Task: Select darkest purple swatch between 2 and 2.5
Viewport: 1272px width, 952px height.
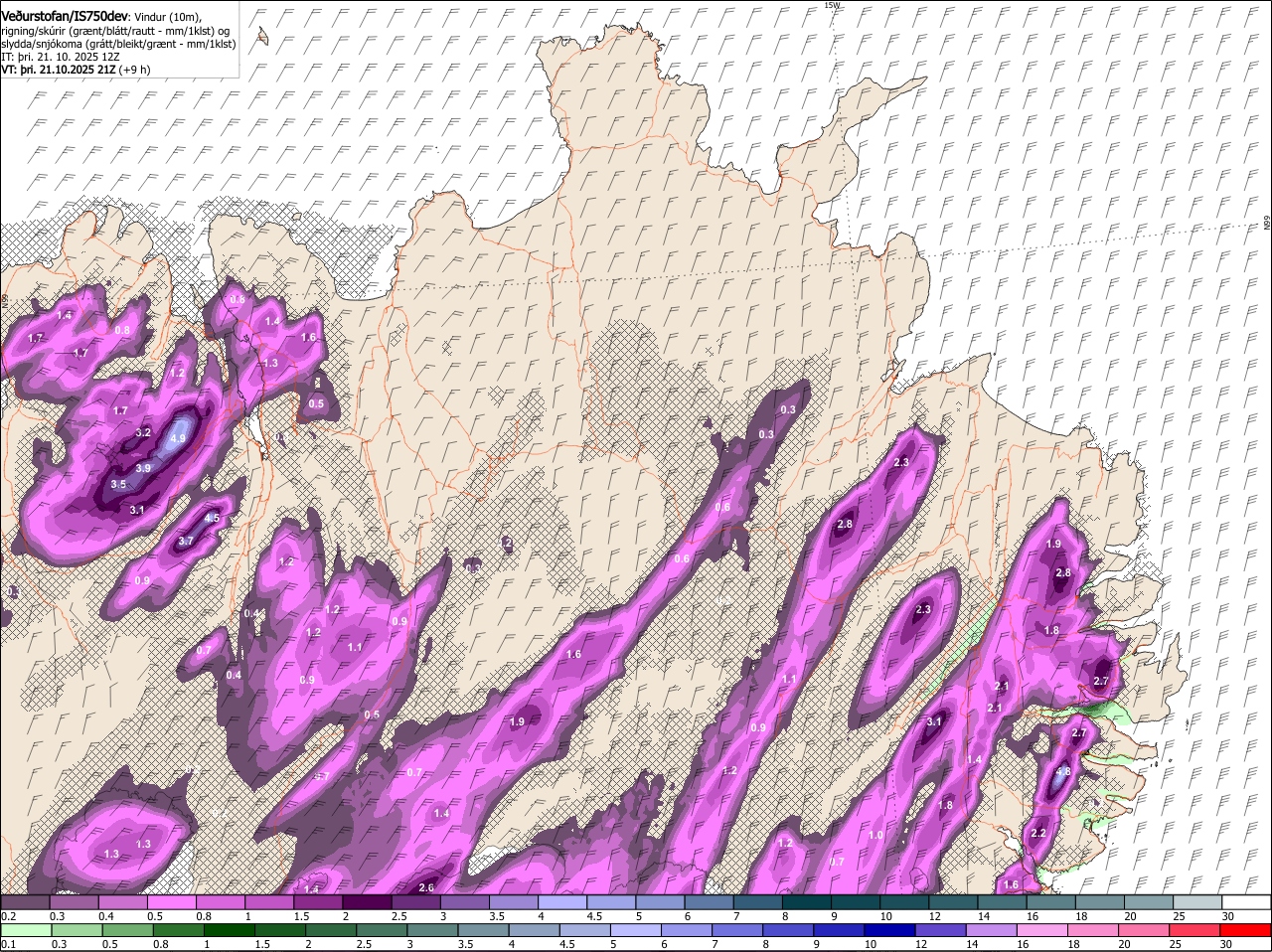Action: coord(368,902)
